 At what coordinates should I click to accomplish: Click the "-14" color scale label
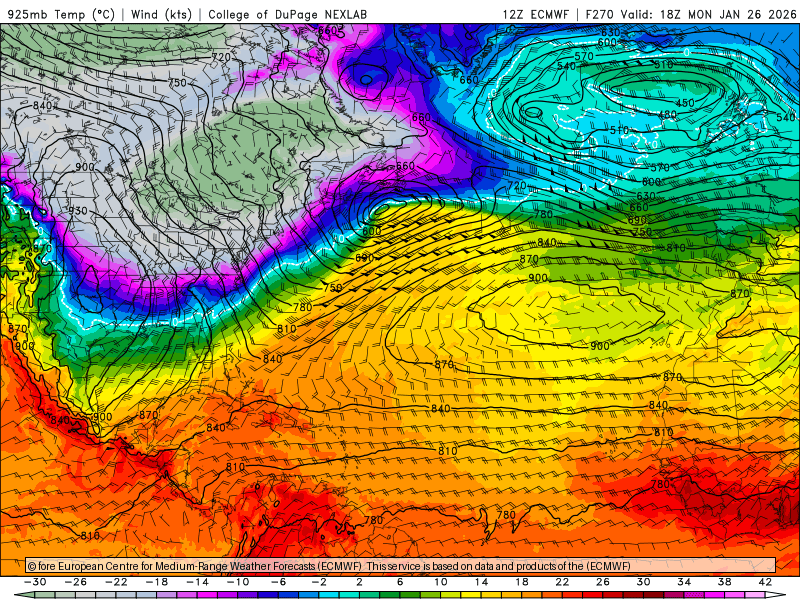197,582
